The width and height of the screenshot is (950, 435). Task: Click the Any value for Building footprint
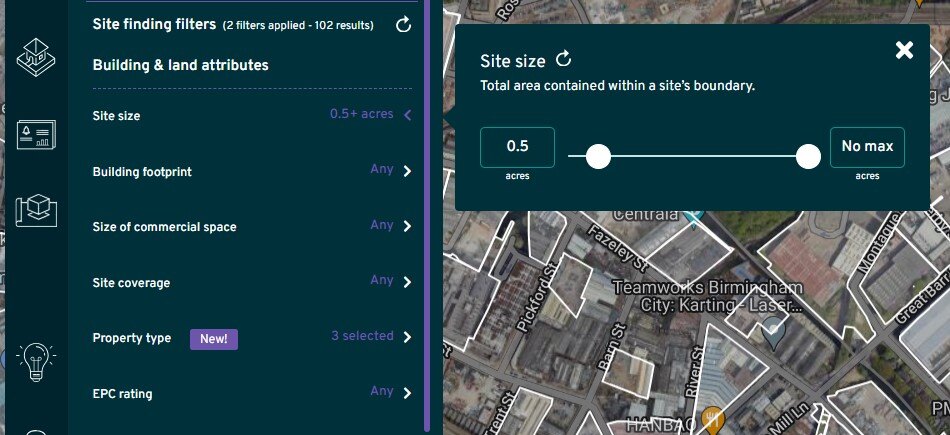pyautogui.click(x=382, y=169)
